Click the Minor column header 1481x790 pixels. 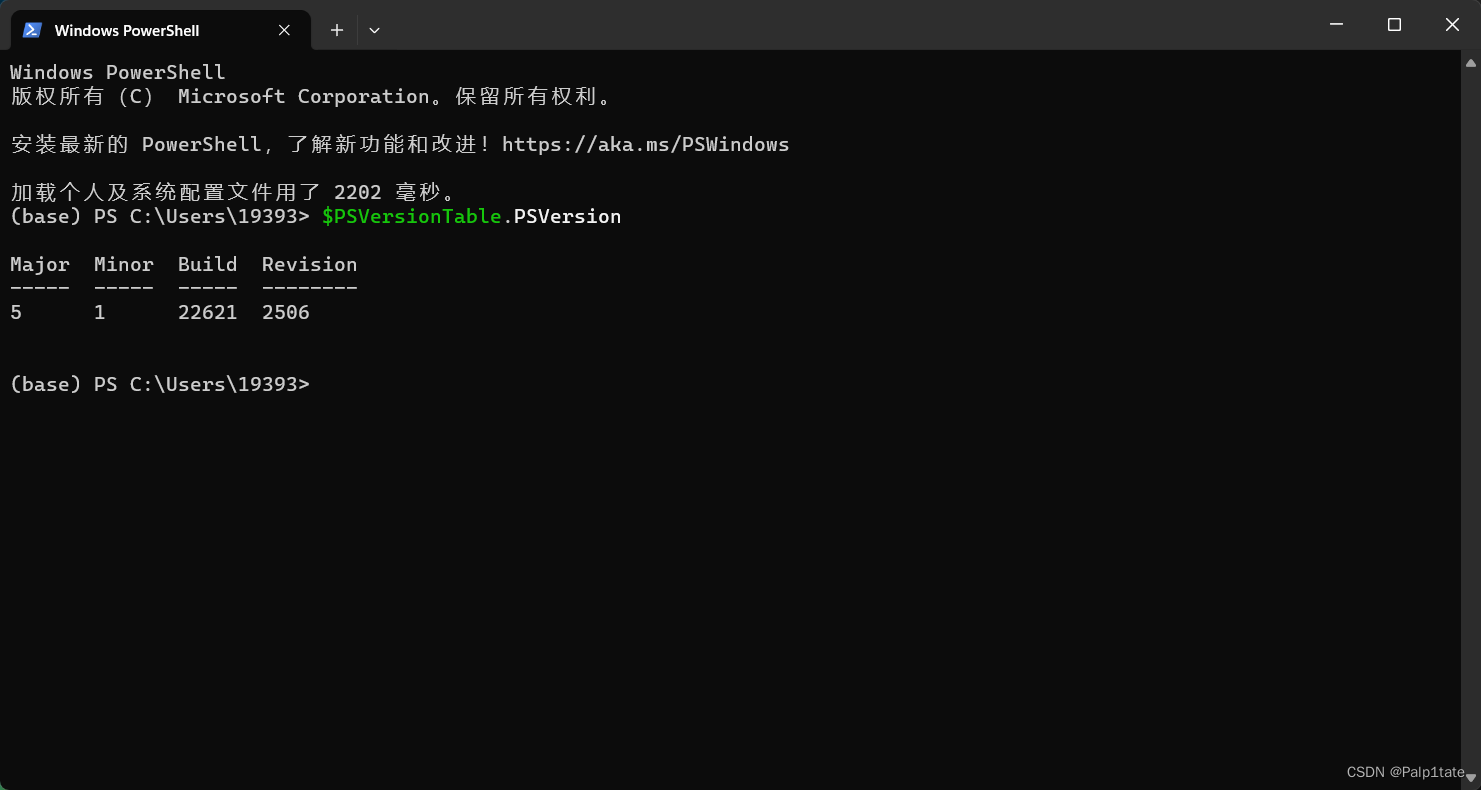(124, 264)
